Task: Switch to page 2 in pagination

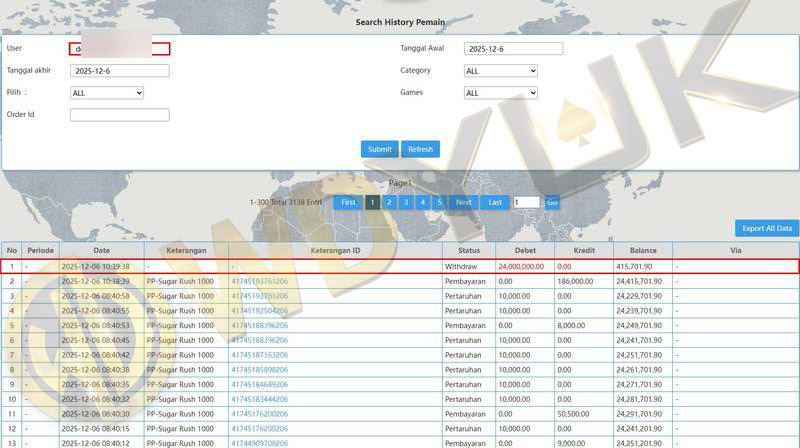Action: tap(389, 202)
